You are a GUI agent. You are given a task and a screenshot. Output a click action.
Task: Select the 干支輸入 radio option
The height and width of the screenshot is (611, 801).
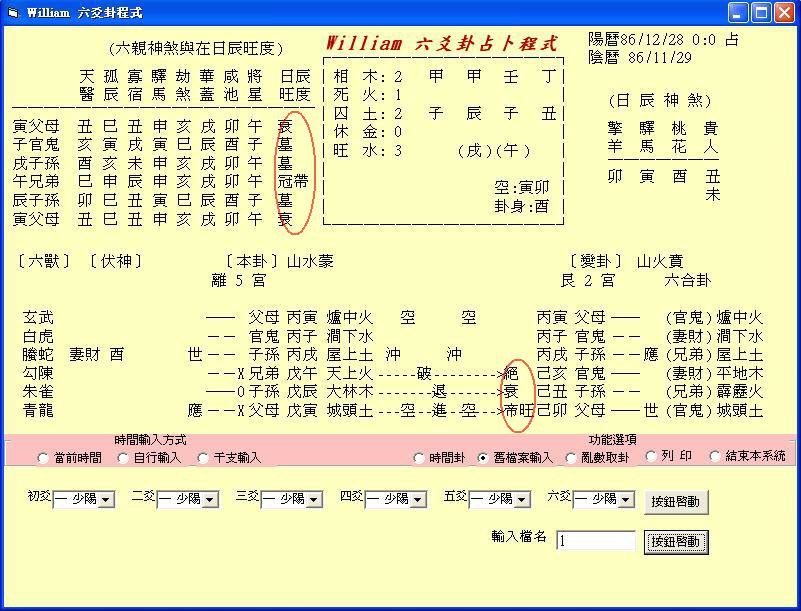202,458
